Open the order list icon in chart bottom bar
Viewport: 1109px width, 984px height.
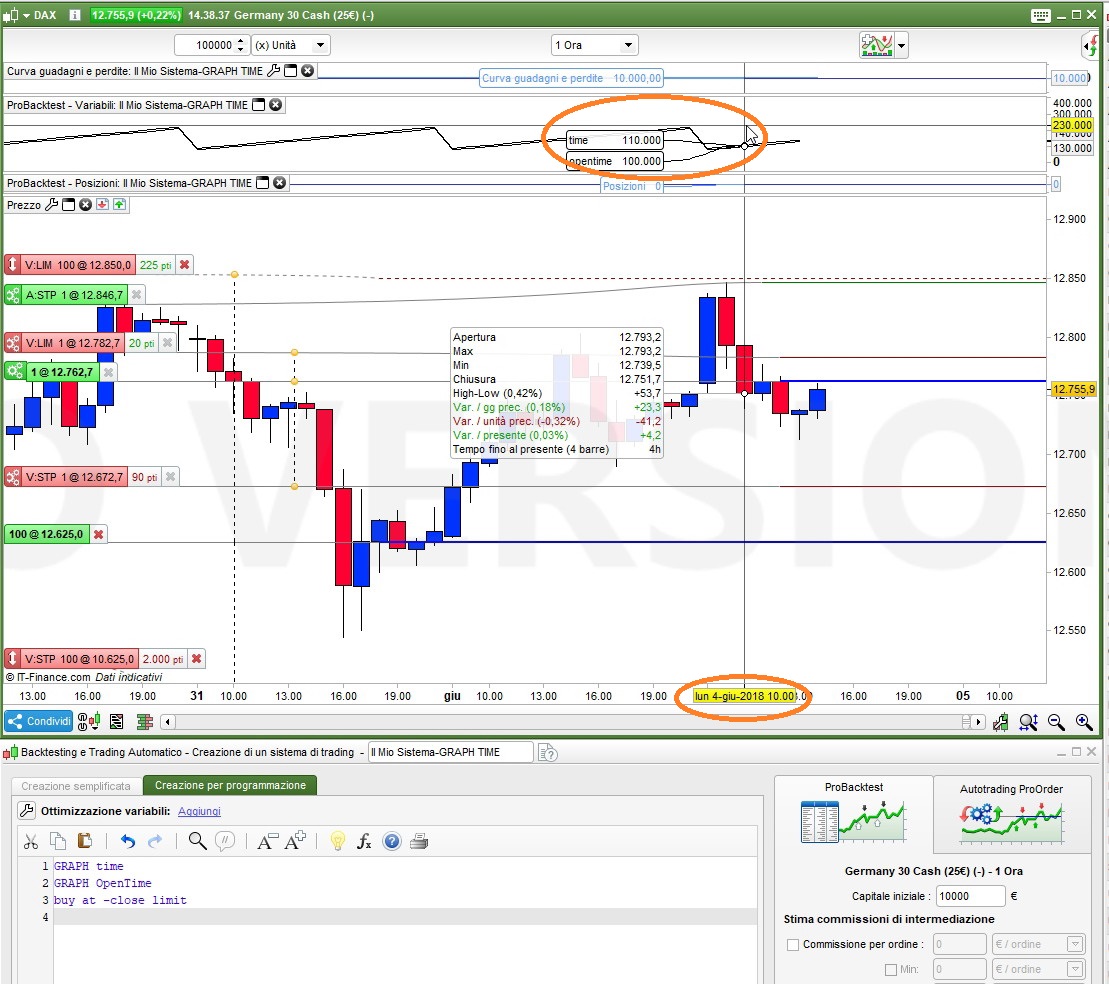tap(117, 722)
